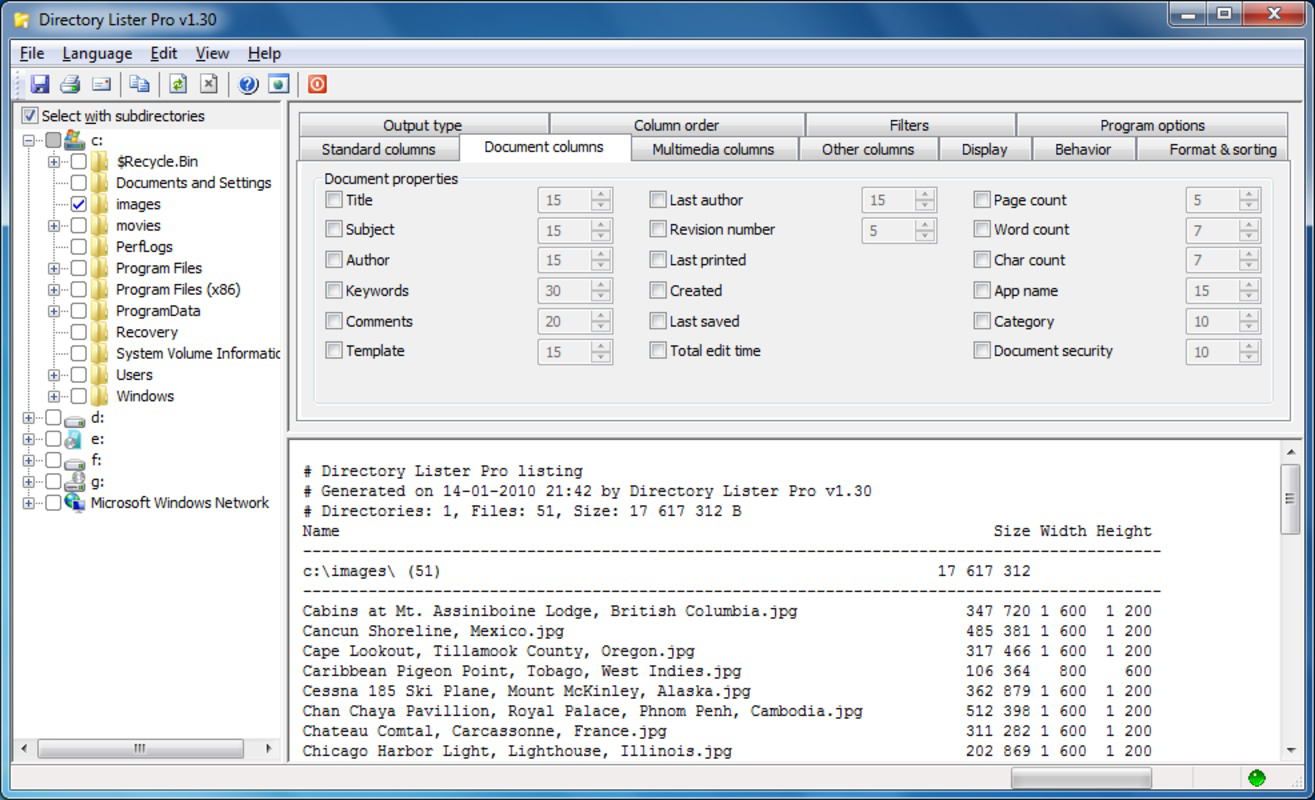Expand the Program Files (x86) node
Viewport: 1315px width, 800px height.
point(53,290)
